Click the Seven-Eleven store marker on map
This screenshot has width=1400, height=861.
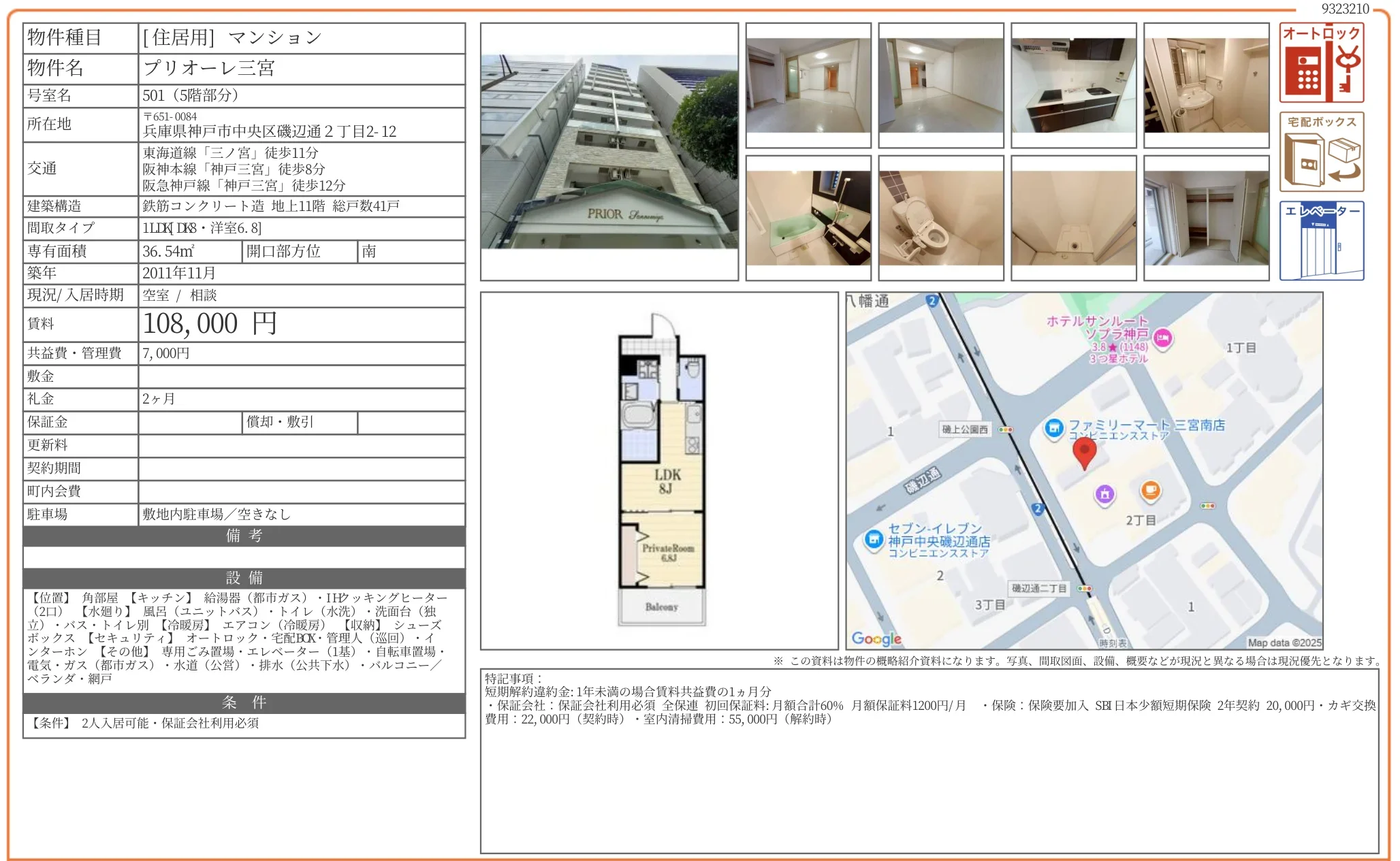click(x=874, y=540)
